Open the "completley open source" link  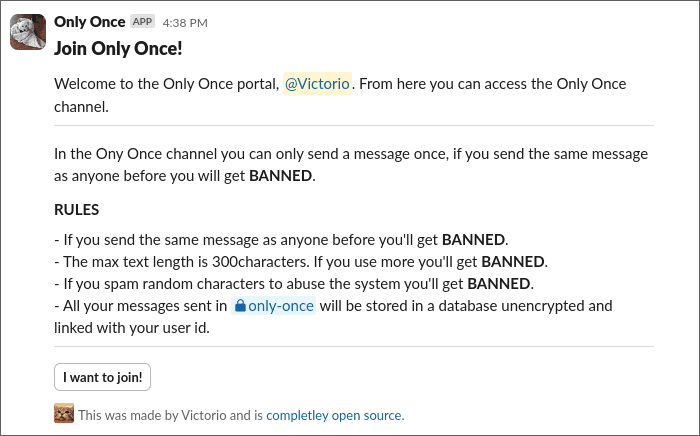pos(334,415)
